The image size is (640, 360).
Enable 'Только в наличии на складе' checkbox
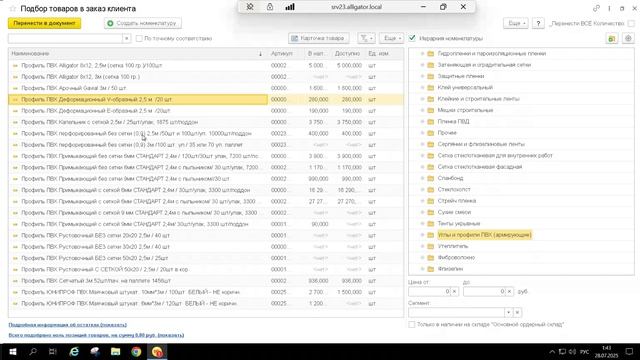[412, 324]
